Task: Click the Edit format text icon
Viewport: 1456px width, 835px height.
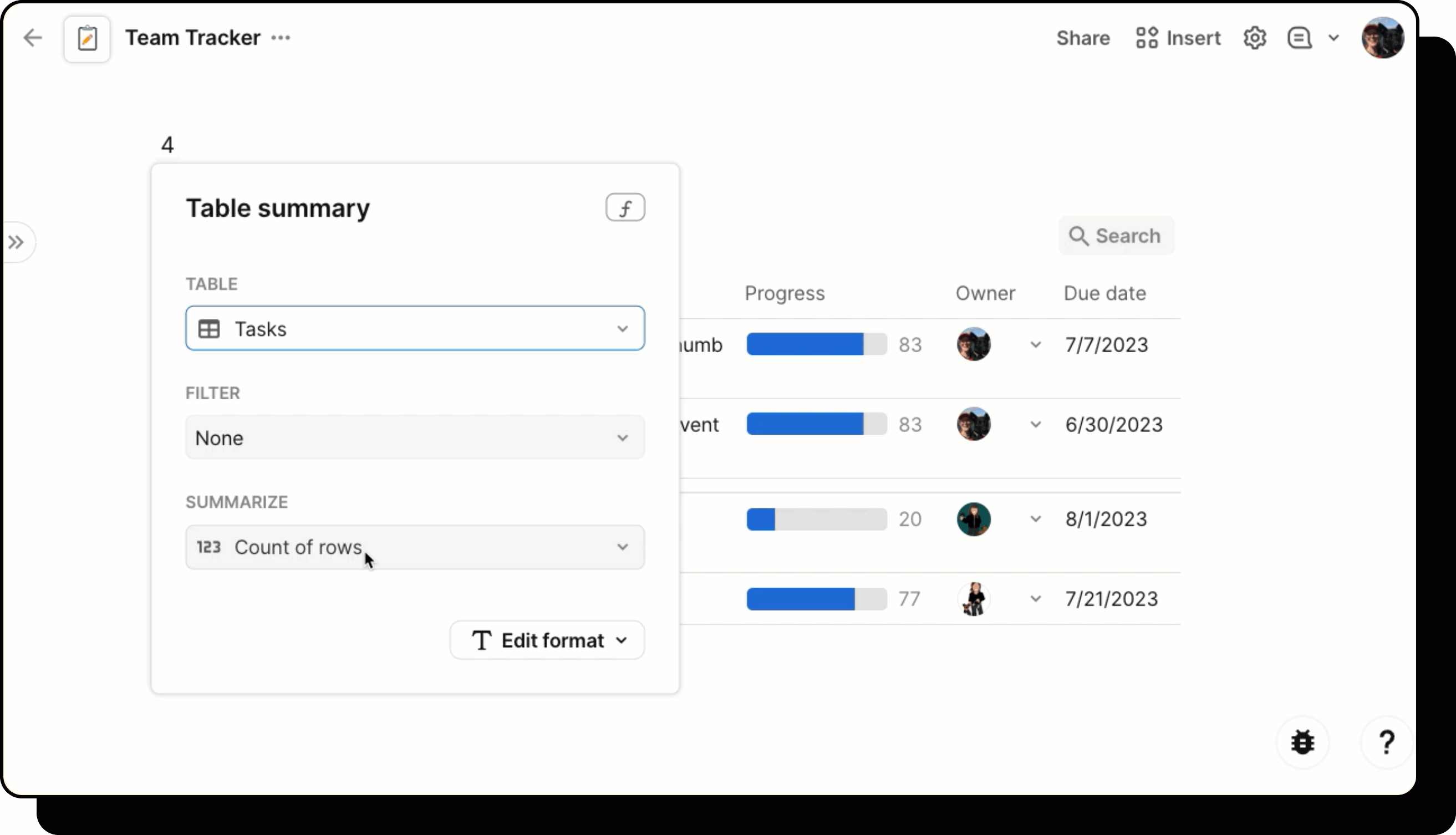Action: point(481,639)
